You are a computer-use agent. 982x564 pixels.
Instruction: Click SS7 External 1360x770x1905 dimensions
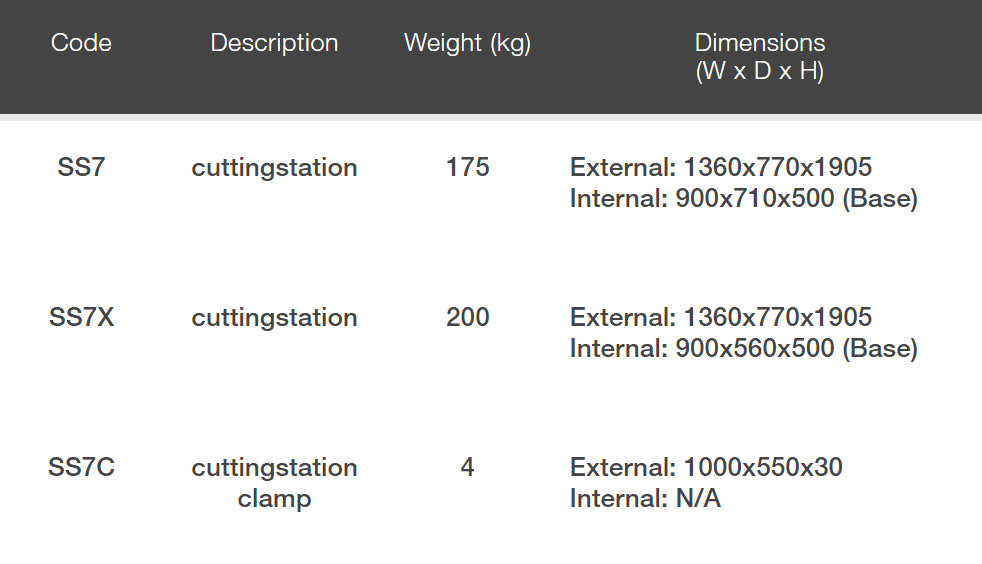721,167
